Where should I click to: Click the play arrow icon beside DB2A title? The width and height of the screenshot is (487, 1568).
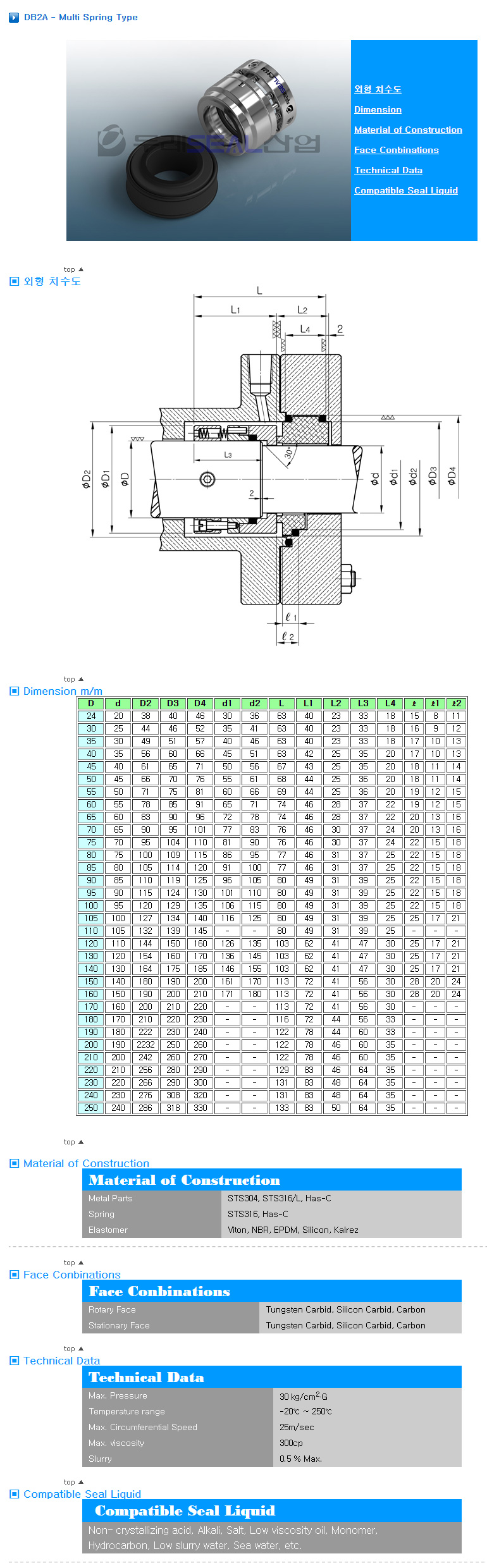[14, 18]
